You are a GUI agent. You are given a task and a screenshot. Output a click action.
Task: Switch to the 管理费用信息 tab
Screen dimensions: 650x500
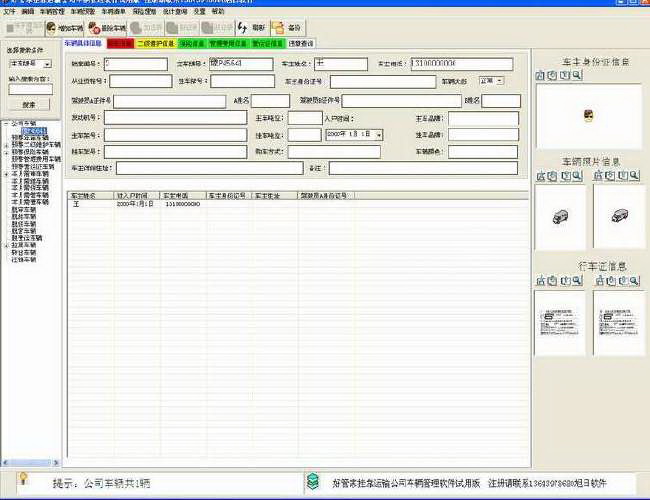click(x=228, y=43)
